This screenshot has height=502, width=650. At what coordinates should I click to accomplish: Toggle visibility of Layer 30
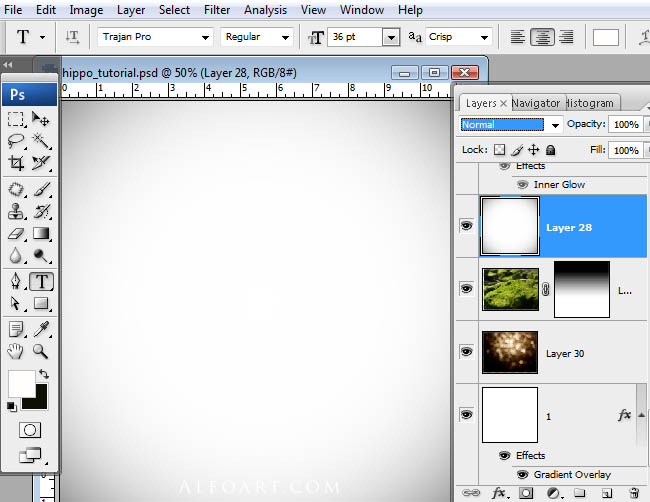point(466,352)
